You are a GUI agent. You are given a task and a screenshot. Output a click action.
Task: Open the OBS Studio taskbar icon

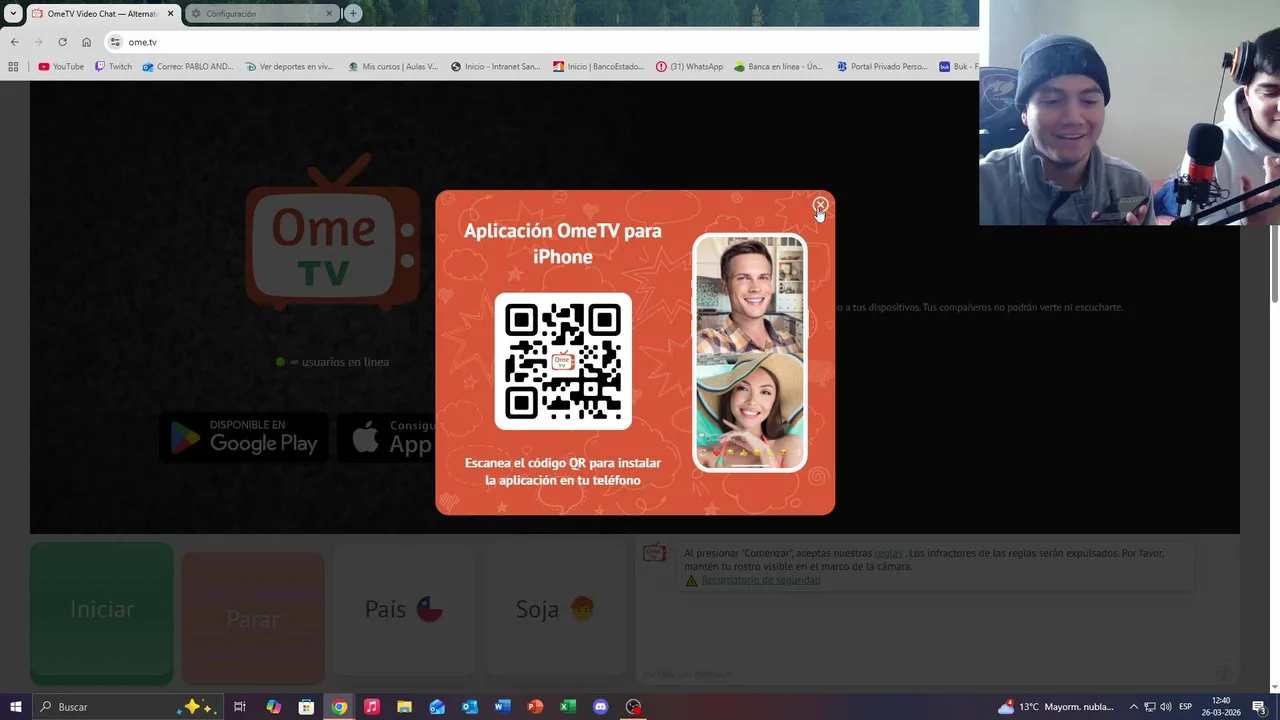[x=633, y=707]
